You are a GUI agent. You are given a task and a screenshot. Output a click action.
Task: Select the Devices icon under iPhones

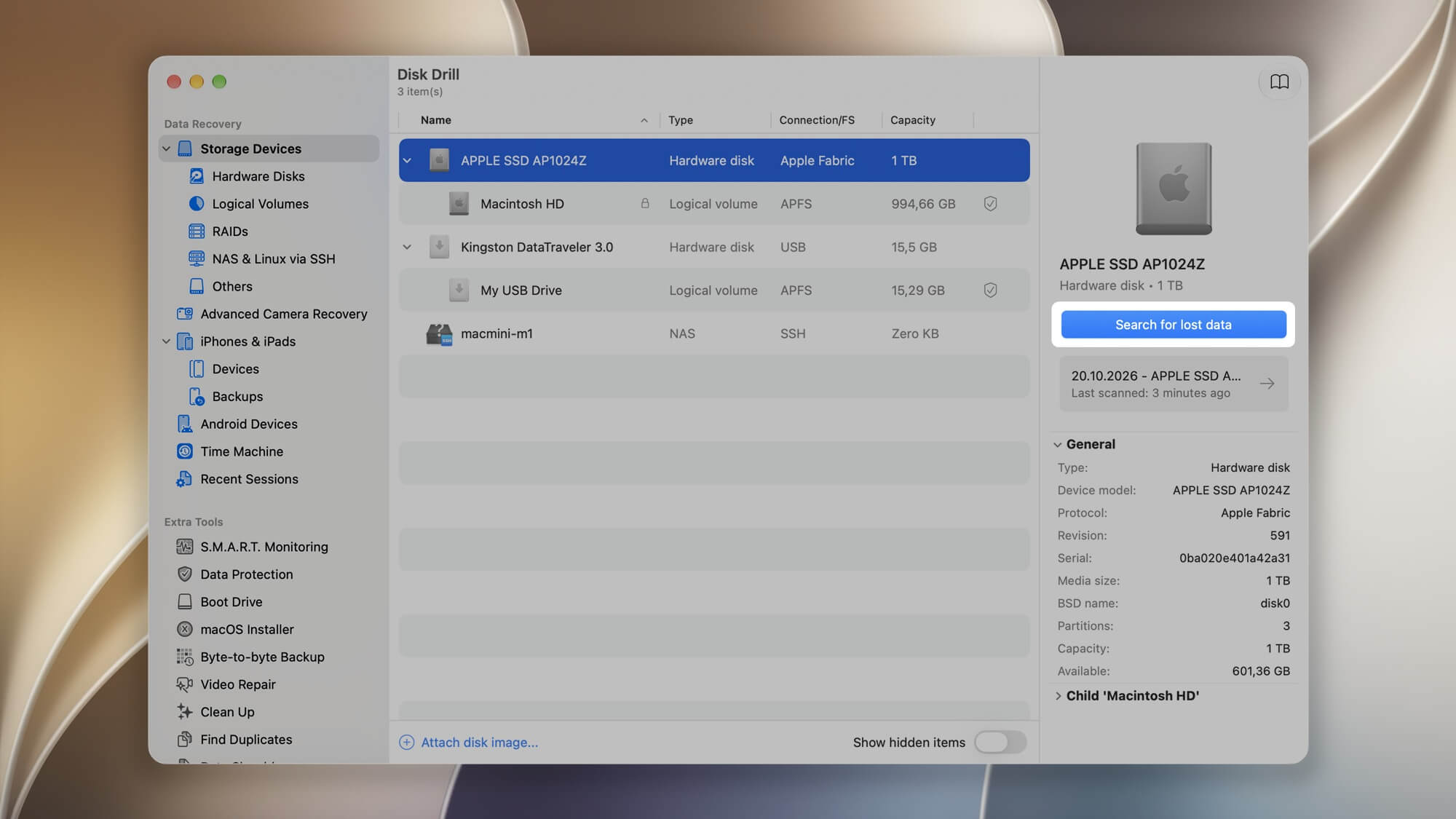pyautogui.click(x=197, y=369)
